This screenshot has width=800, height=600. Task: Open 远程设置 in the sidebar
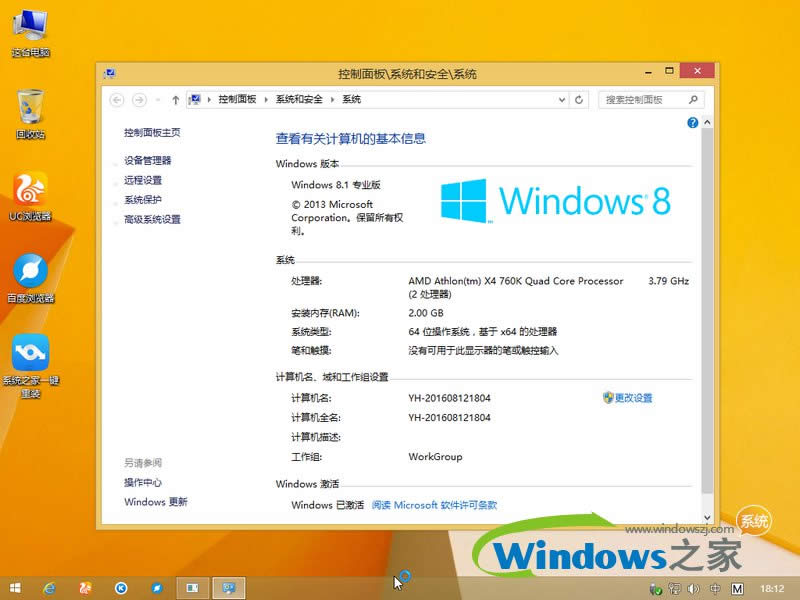coord(143,180)
